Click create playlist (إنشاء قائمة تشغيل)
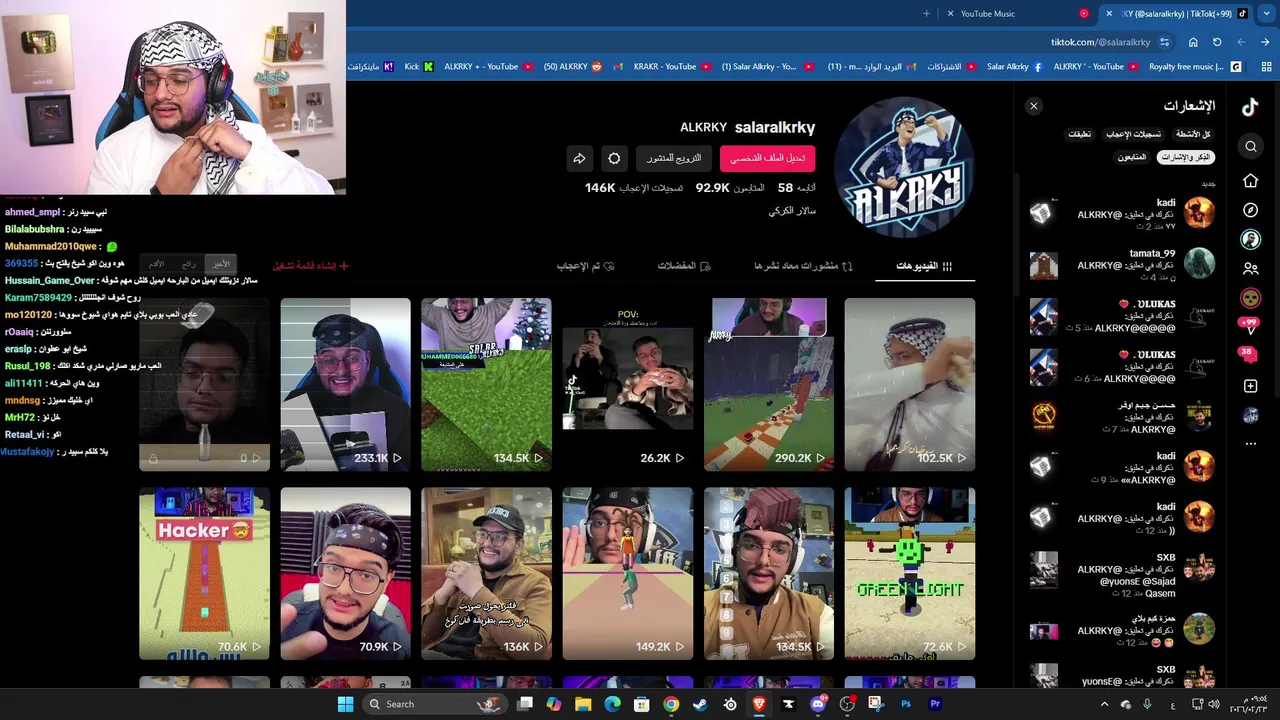1280x720 pixels. 311,266
